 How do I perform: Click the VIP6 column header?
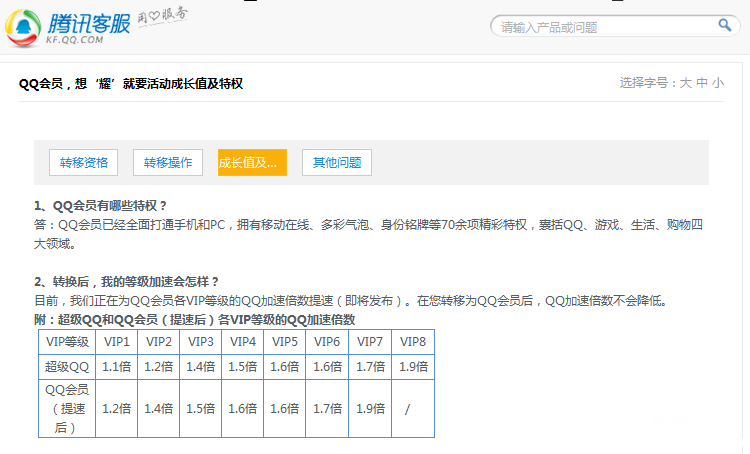point(327,342)
